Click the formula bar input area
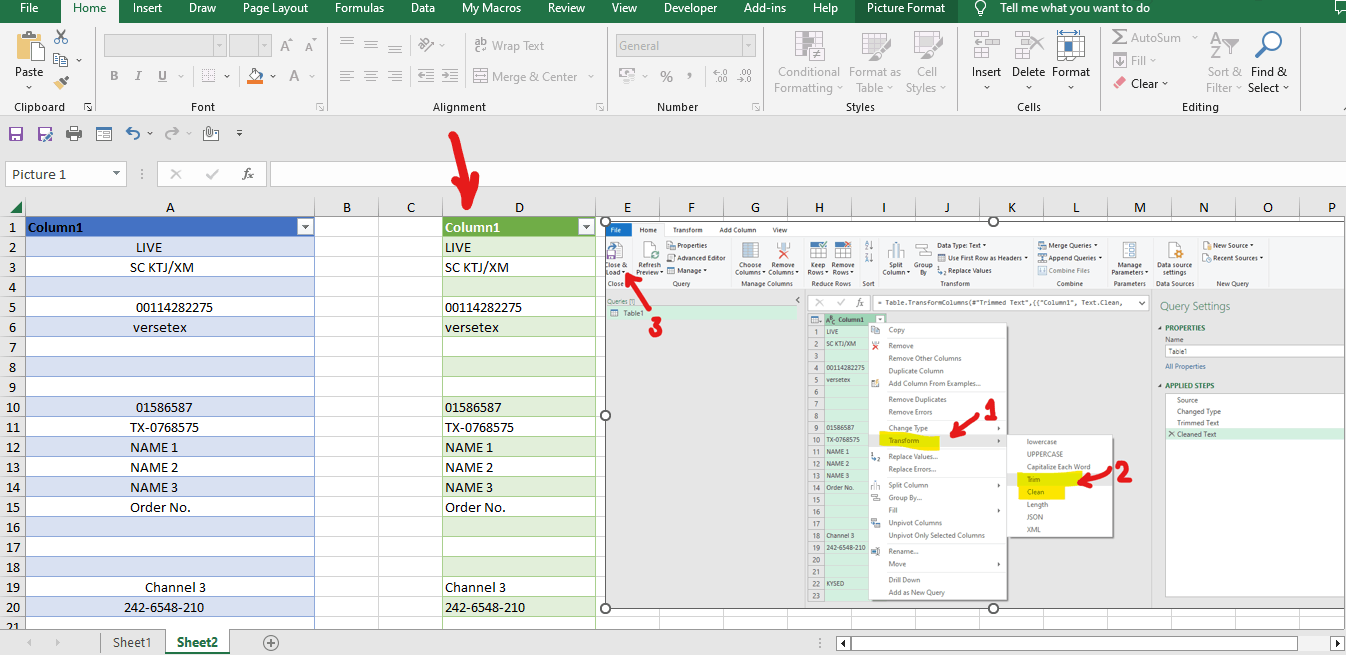Image resolution: width=1346 pixels, height=655 pixels. (806, 174)
